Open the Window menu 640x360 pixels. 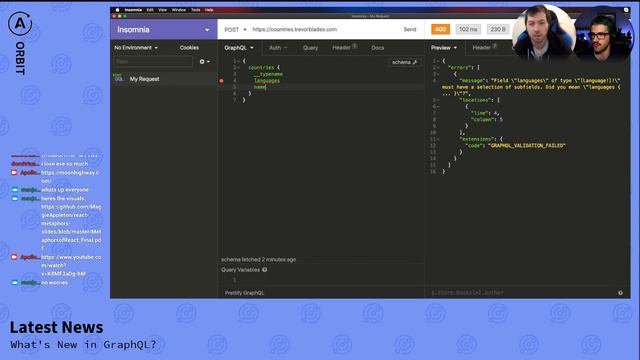(179, 10)
